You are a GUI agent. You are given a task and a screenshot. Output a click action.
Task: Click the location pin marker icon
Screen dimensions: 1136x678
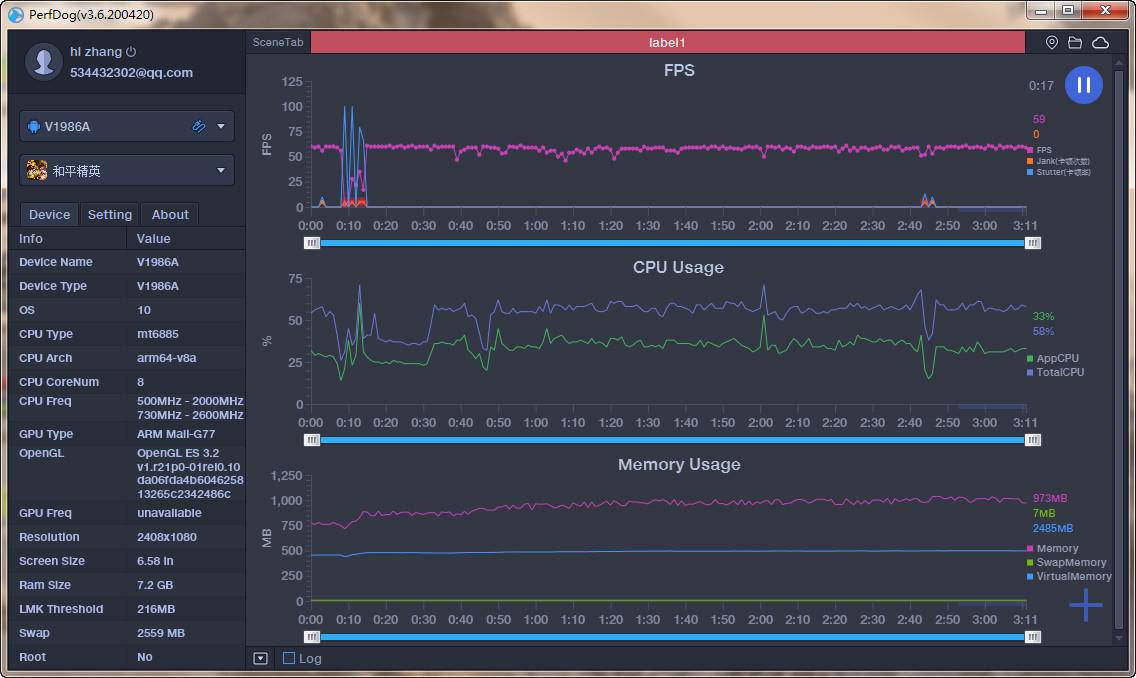point(1051,43)
